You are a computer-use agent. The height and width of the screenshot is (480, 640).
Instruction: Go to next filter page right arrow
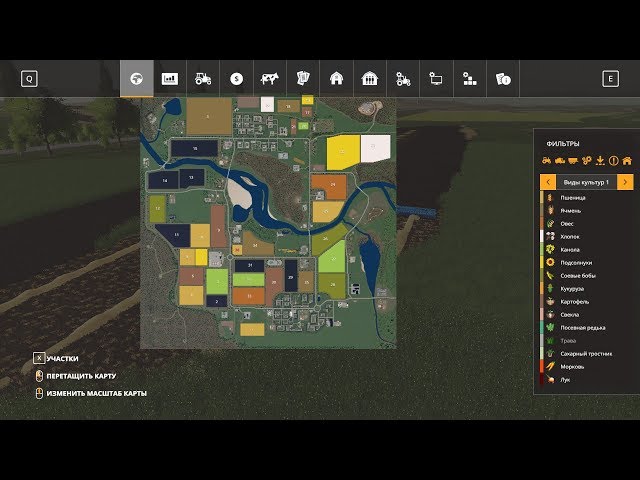(625, 182)
